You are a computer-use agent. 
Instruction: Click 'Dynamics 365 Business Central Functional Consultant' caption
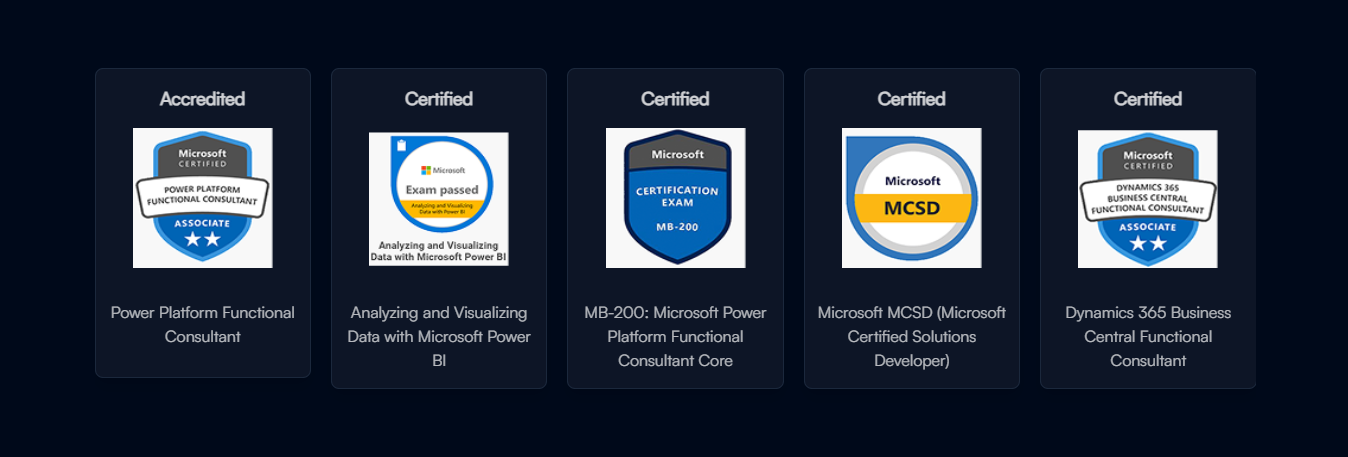(1147, 336)
